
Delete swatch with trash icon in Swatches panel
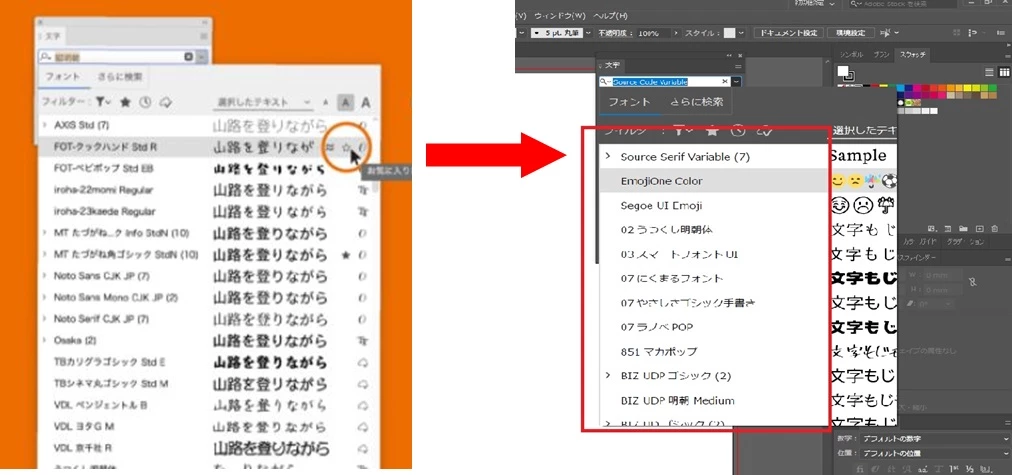pos(995,228)
